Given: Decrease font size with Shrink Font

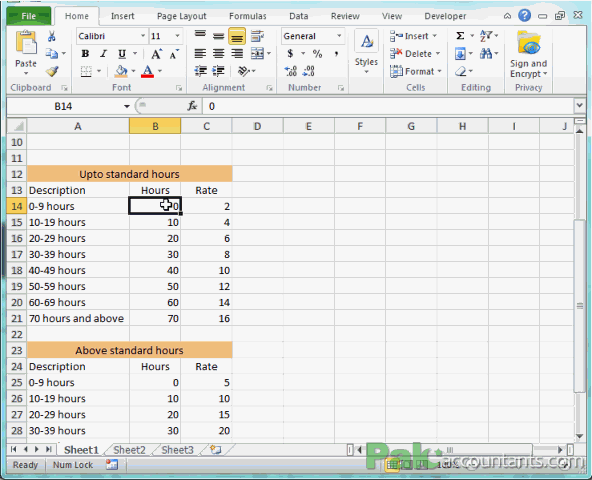Looking at the screenshot, I should (x=174, y=54).
